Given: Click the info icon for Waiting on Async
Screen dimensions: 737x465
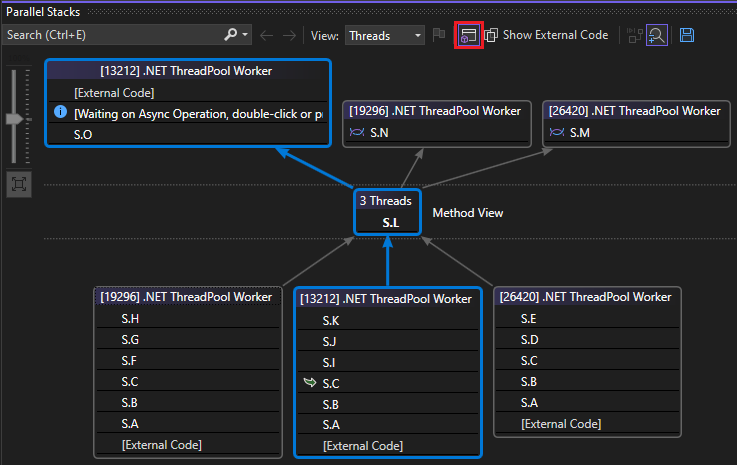Looking at the screenshot, I should 60,112.
